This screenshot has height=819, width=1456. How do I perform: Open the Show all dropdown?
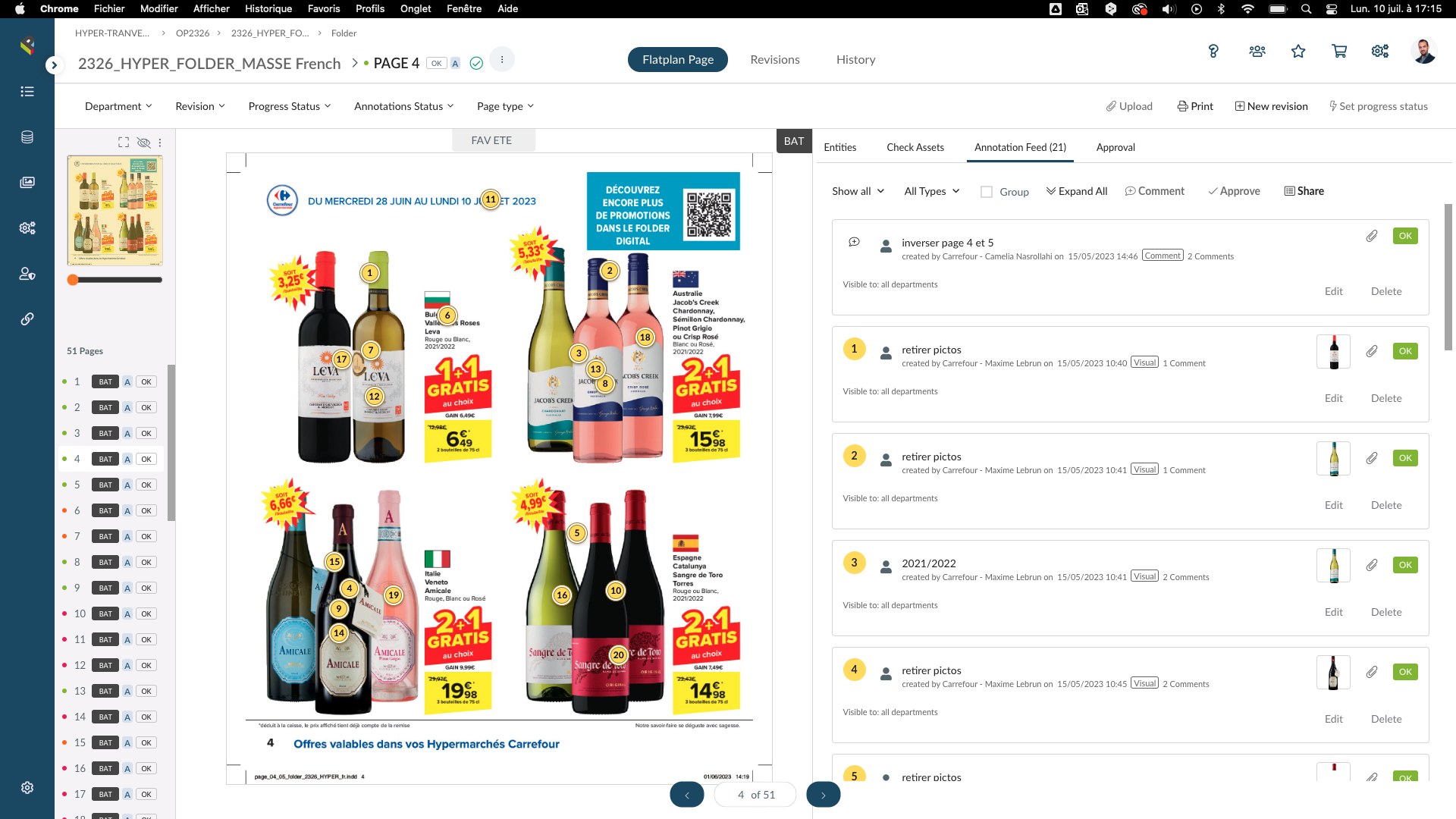[x=858, y=191]
